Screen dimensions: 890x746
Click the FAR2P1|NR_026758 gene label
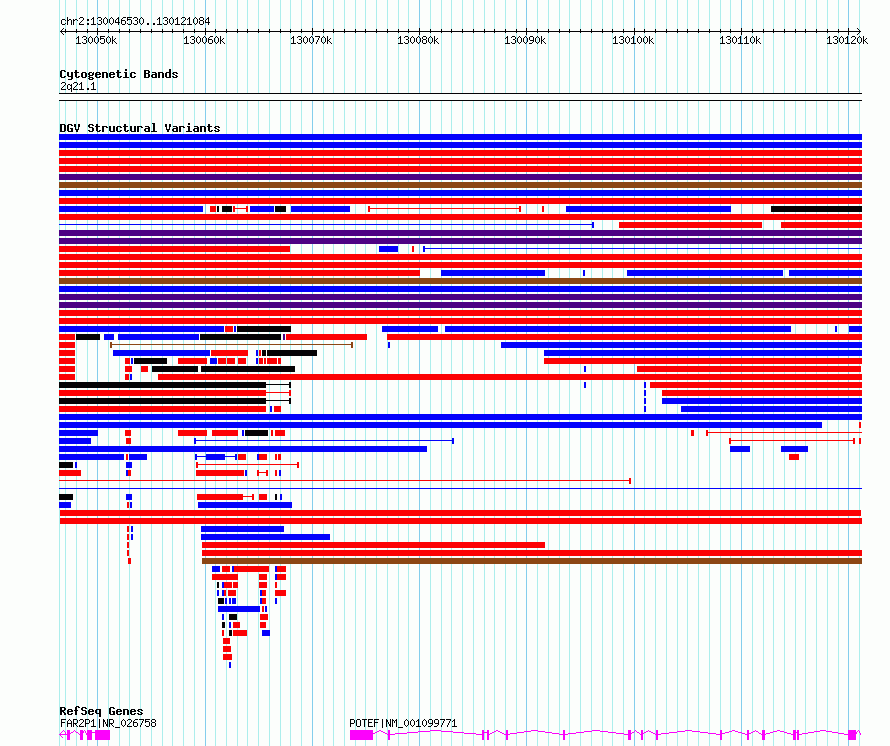point(108,723)
